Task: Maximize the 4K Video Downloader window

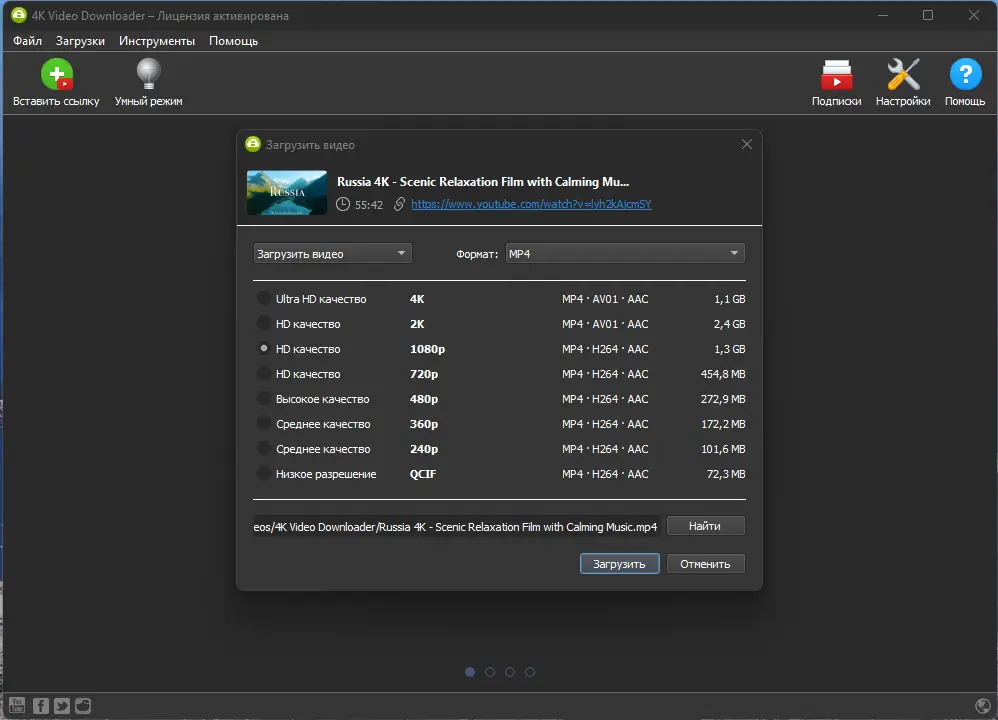Action: (928, 15)
